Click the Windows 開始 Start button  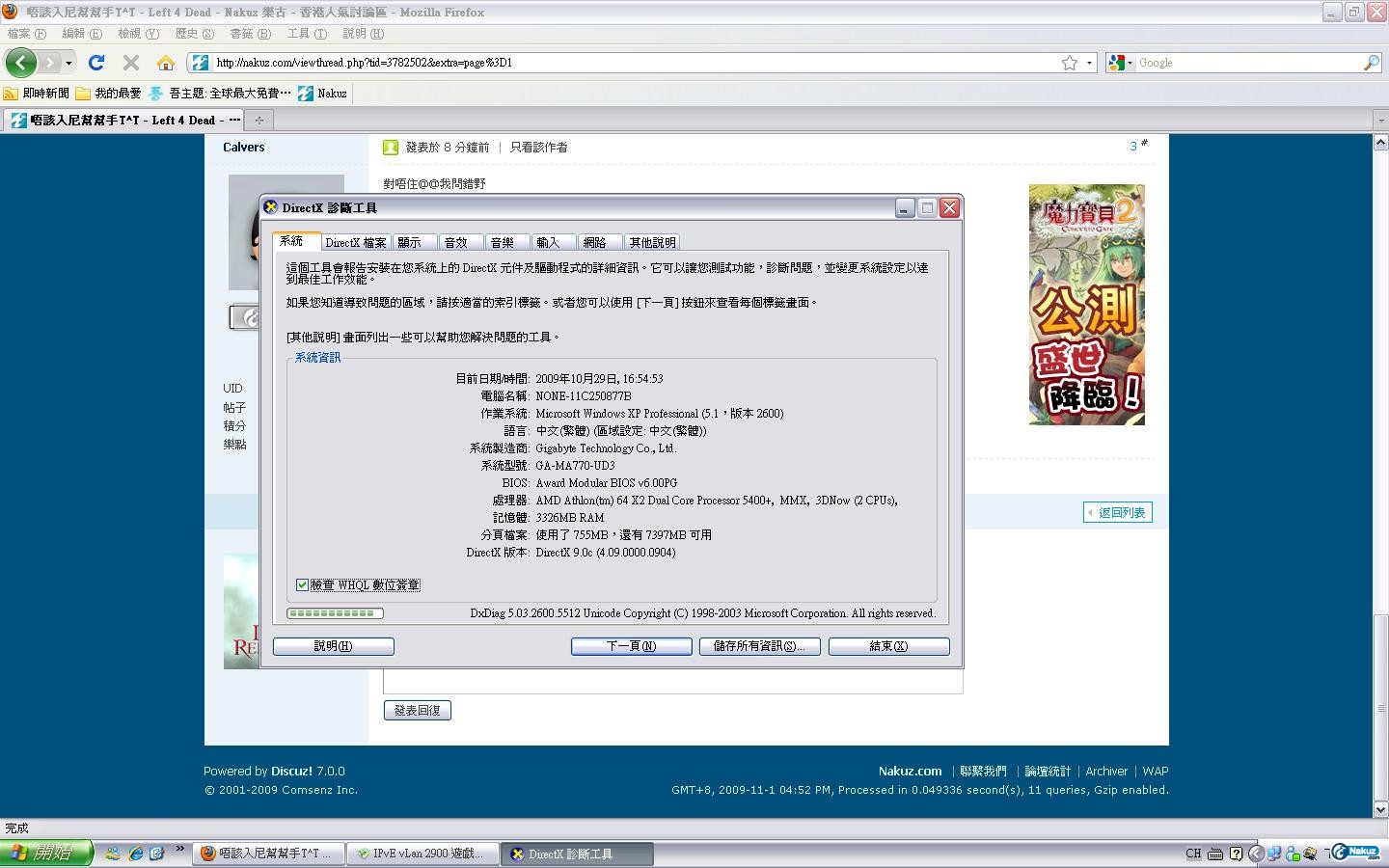point(46,854)
